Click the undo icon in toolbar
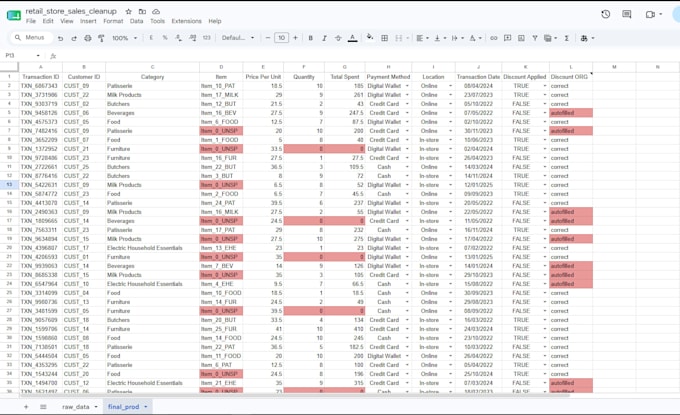Image resolution: width=680 pixels, height=415 pixels. tap(60, 38)
